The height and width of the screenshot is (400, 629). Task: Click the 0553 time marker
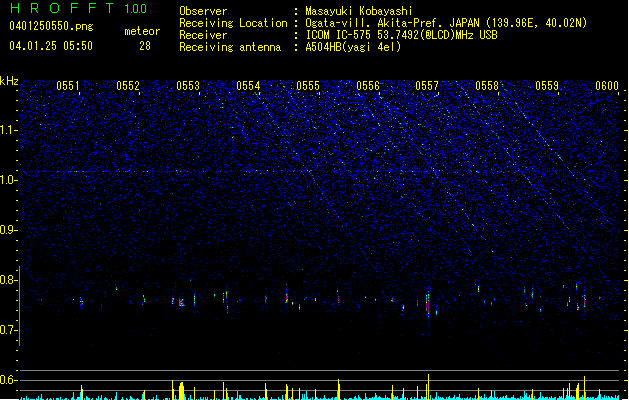(188, 86)
